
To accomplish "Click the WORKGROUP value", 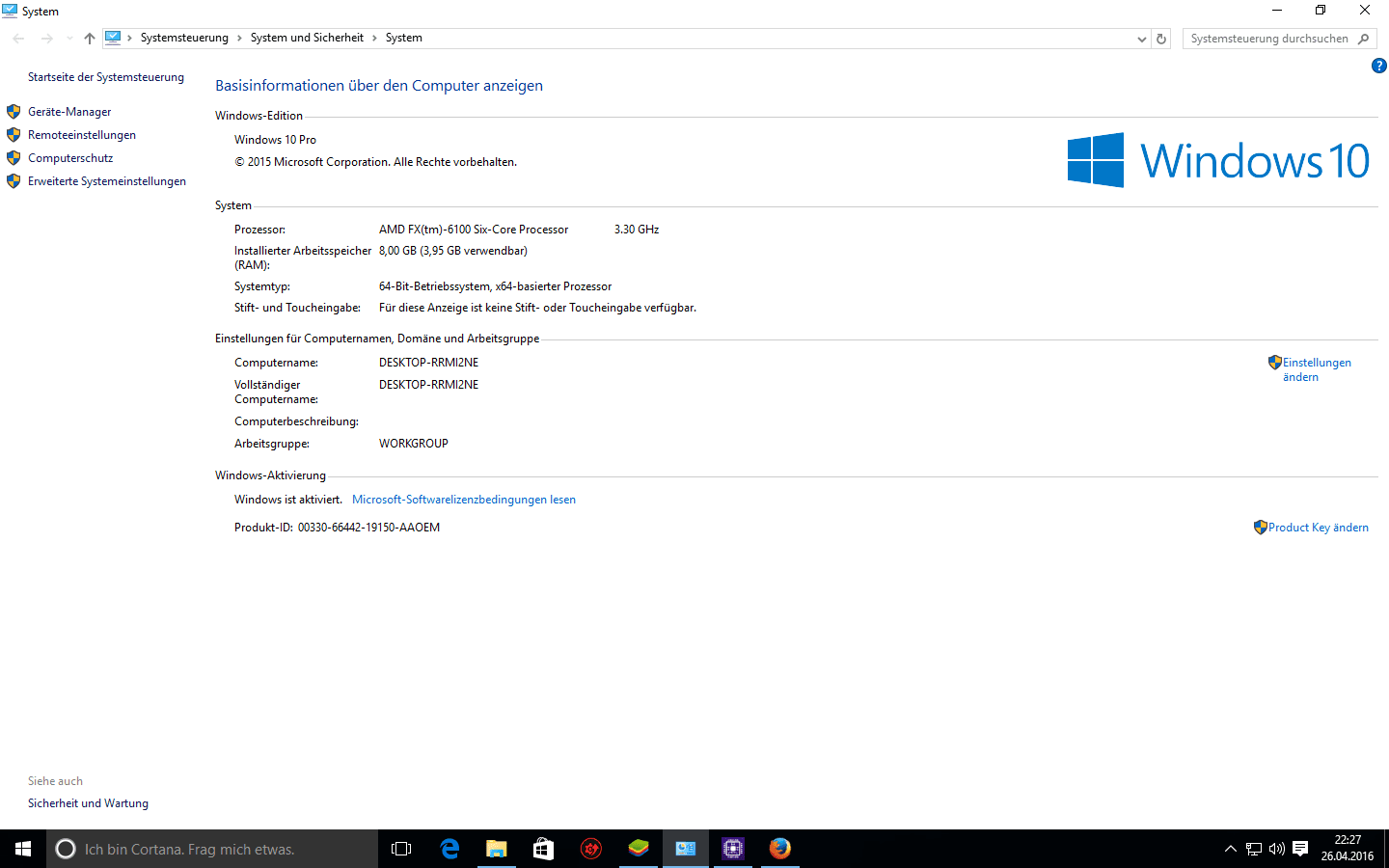I will click(x=414, y=444).
